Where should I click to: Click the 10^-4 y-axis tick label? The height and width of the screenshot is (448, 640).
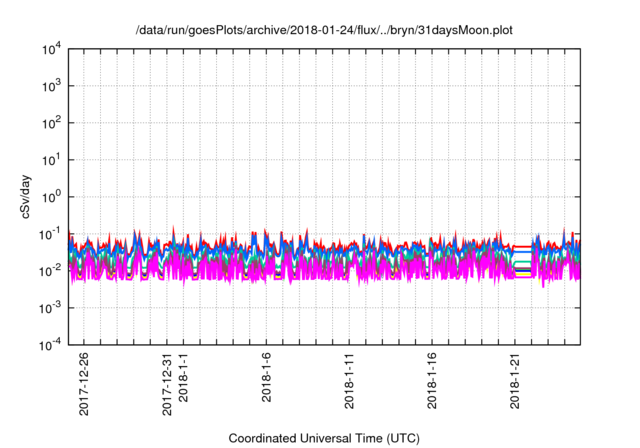pyautogui.click(x=50, y=345)
